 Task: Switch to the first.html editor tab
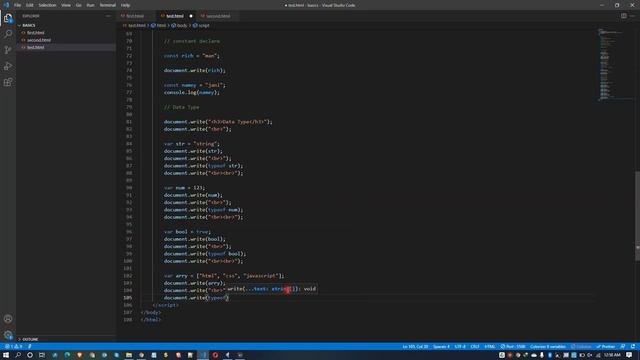tap(135, 16)
